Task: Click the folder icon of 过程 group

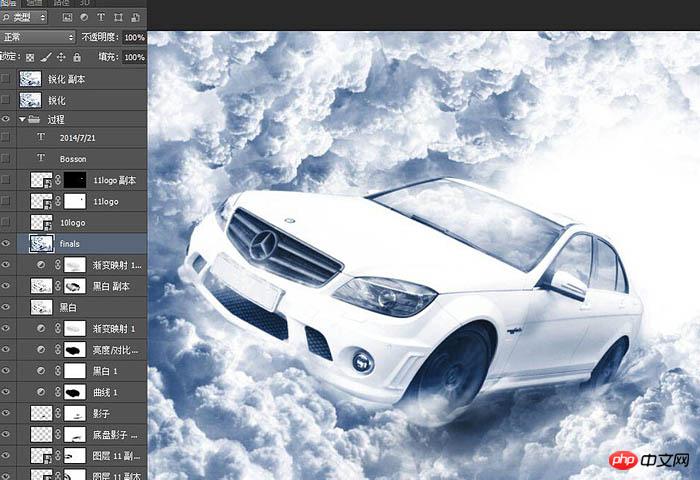Action: (33, 119)
